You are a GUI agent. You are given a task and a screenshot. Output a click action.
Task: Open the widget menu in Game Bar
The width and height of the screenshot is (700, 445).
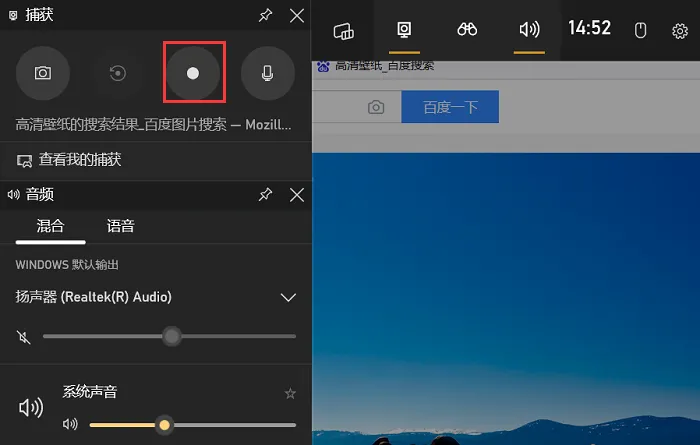point(343,31)
